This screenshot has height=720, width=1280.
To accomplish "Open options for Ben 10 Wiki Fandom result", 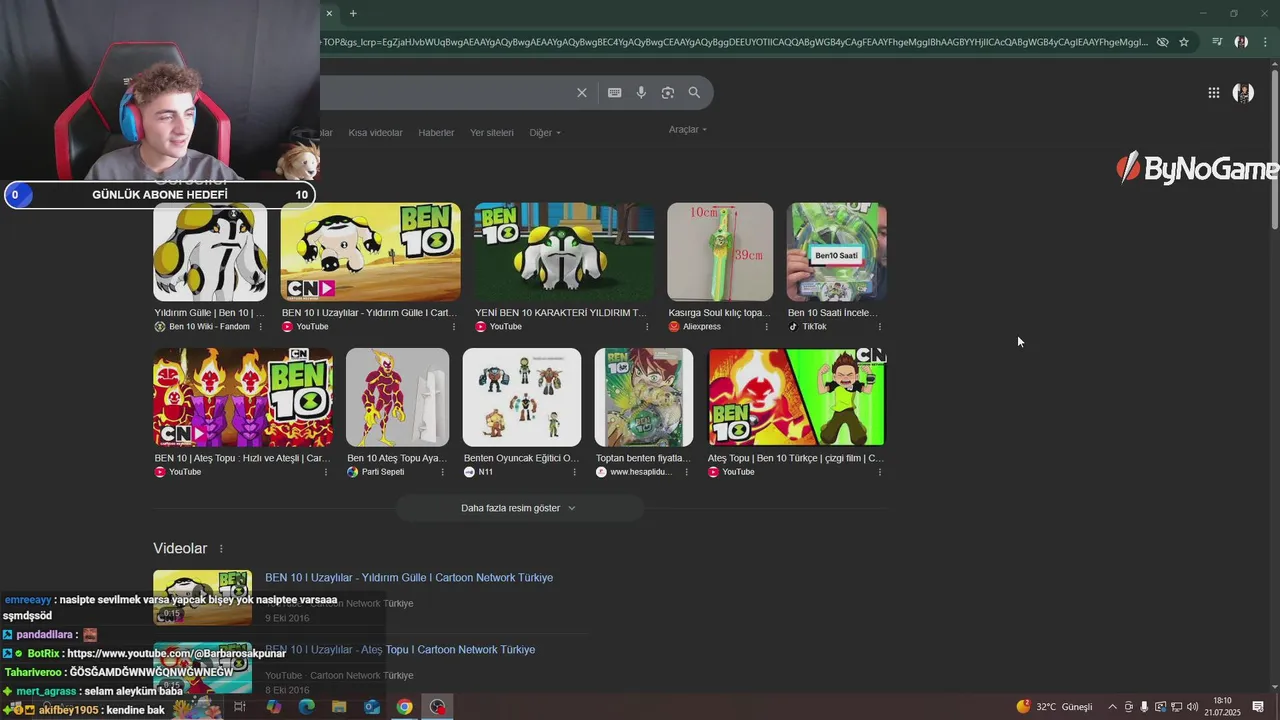I will [x=261, y=327].
